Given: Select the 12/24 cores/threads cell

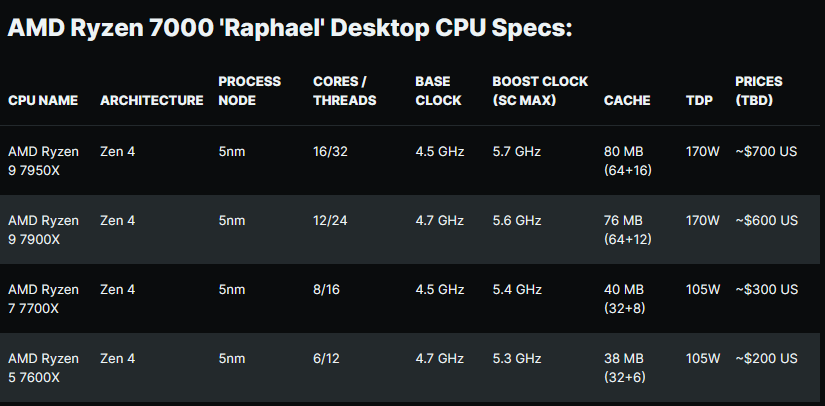Looking at the screenshot, I should pos(330,221).
